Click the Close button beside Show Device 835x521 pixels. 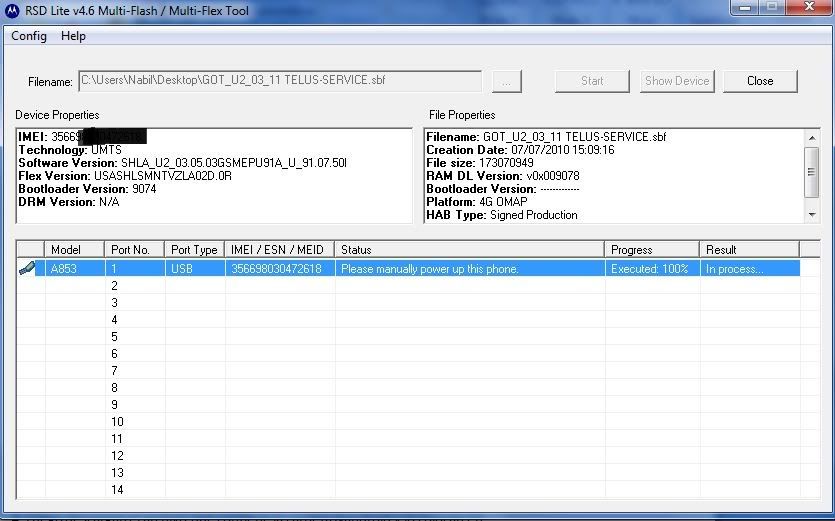(760, 82)
